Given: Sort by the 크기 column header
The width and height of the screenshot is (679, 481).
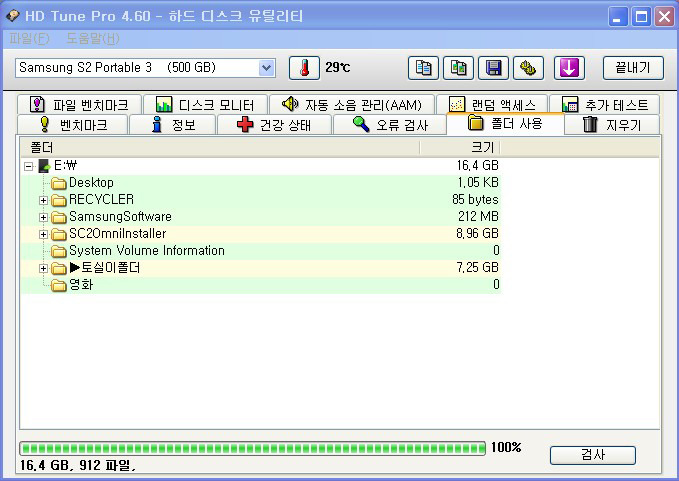Looking at the screenshot, I should pyautogui.click(x=459, y=148).
